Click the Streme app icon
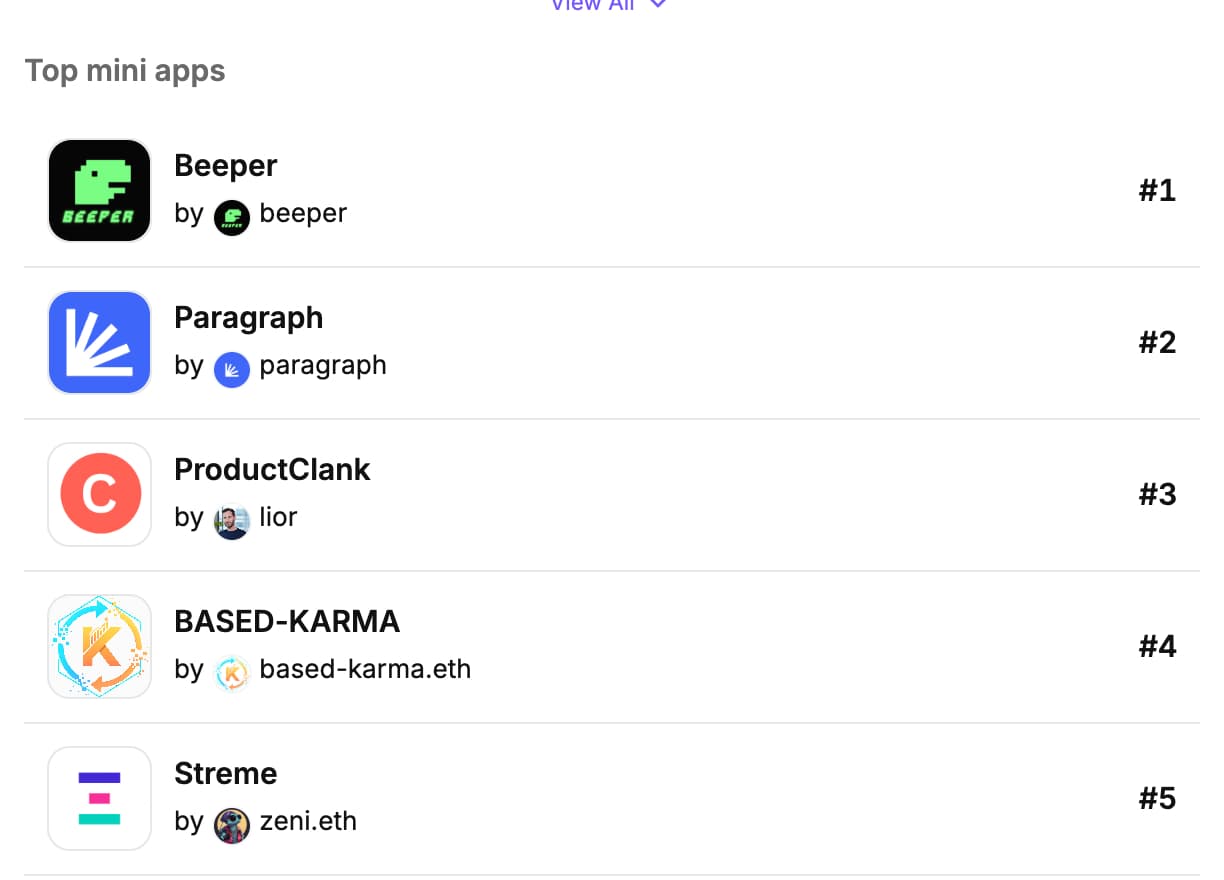 (x=99, y=798)
